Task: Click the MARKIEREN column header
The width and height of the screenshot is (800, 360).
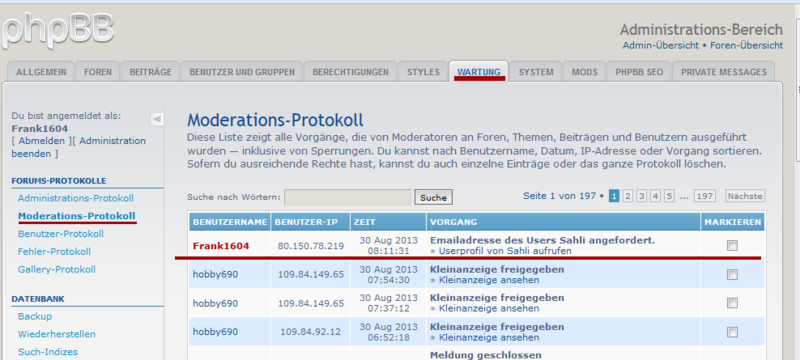Action: pyautogui.click(x=733, y=222)
